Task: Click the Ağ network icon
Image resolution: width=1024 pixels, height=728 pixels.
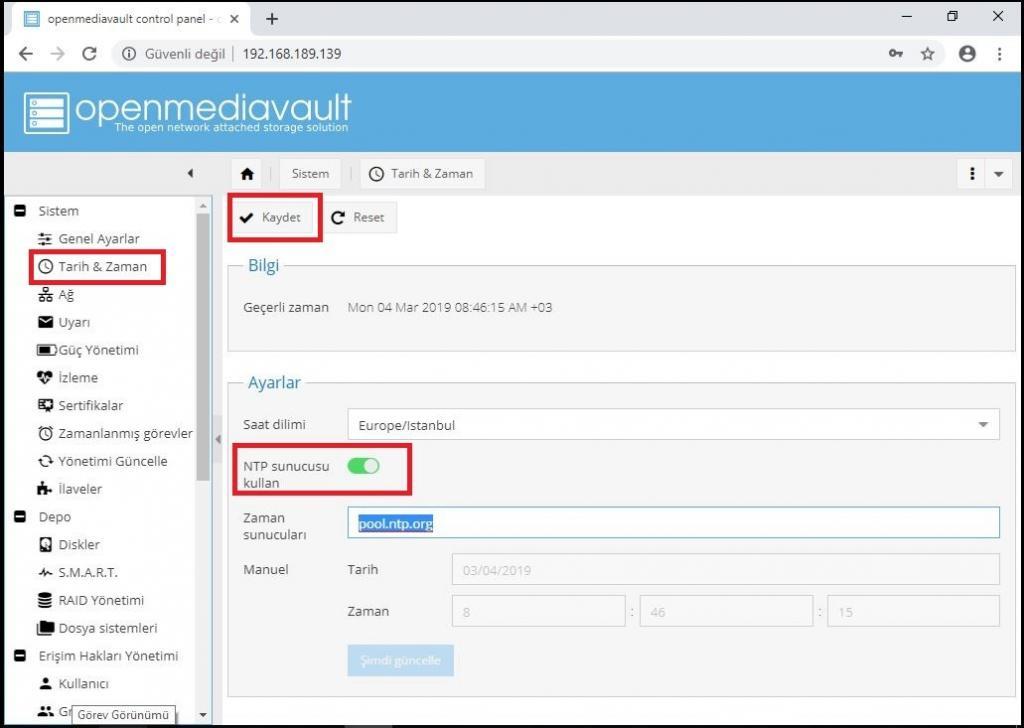Action: (x=45, y=294)
